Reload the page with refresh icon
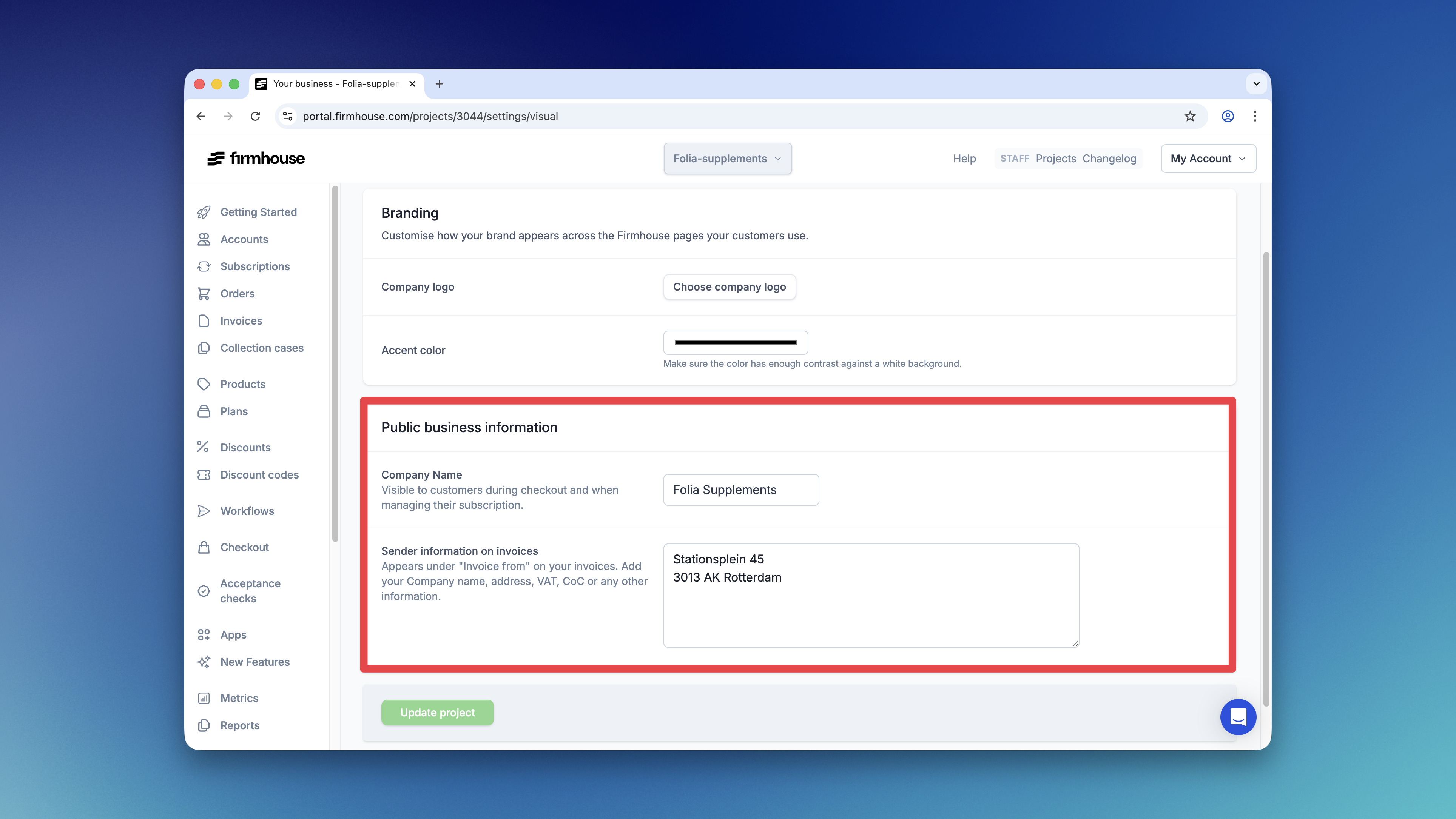 pos(256,116)
